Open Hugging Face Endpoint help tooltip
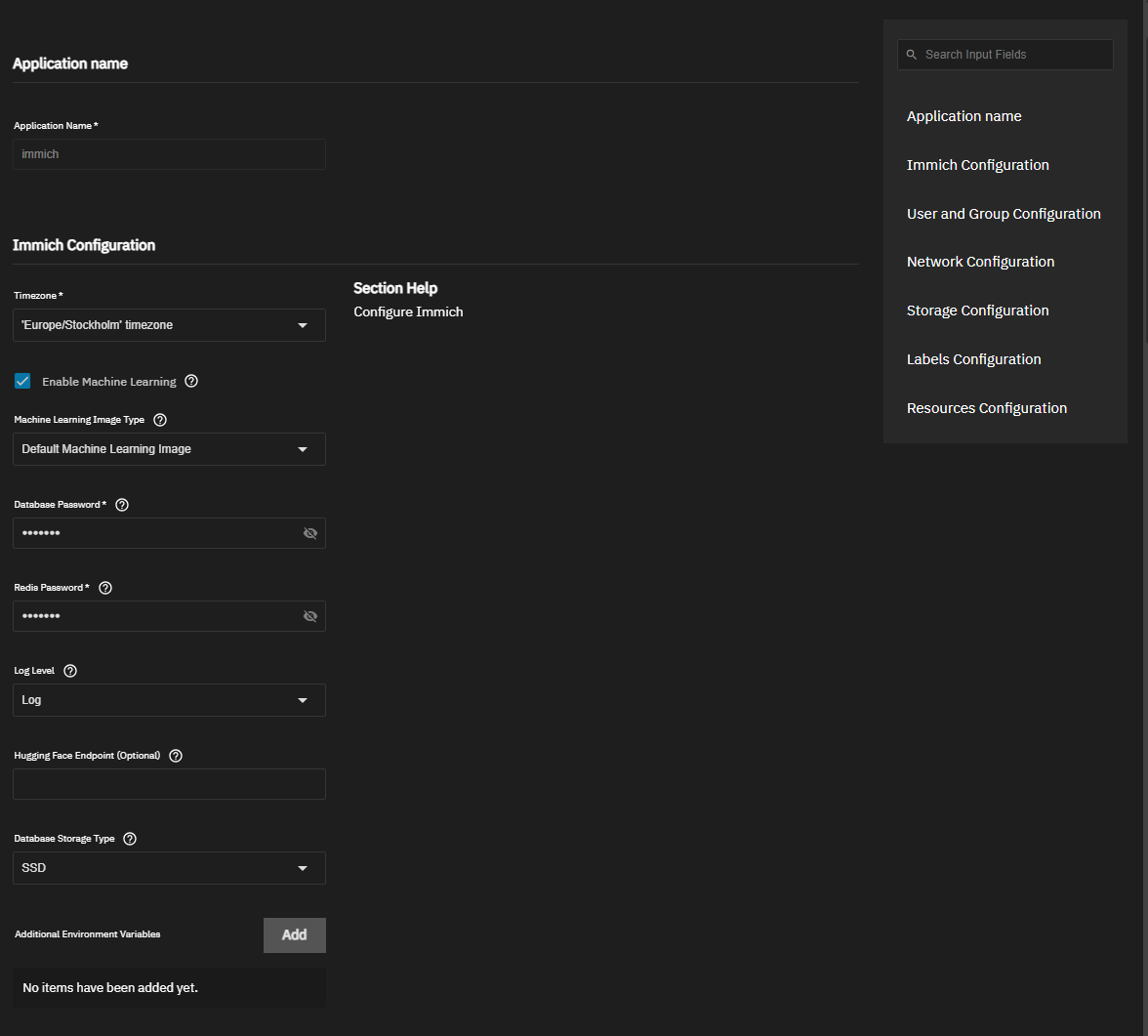This screenshot has width=1148, height=1036. click(x=176, y=755)
